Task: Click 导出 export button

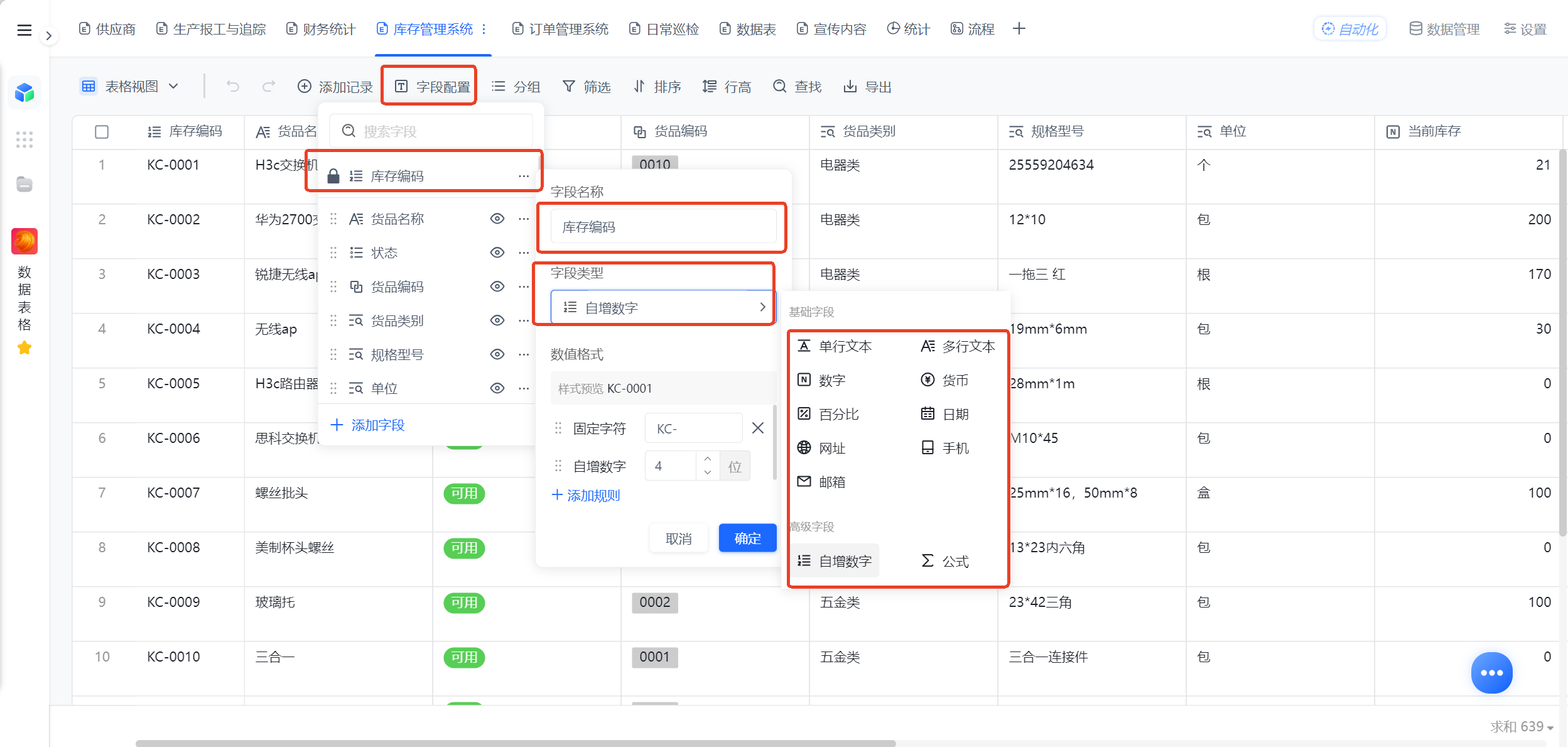Action: (867, 87)
